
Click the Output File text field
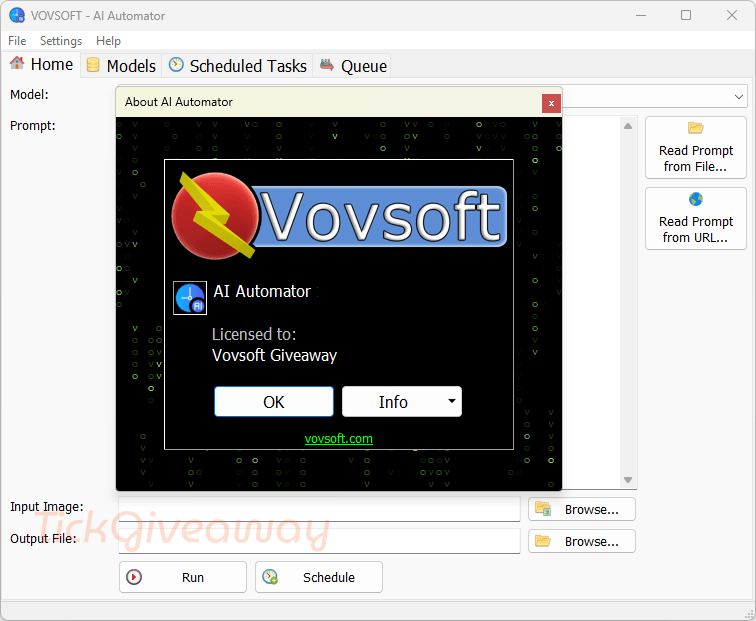click(319, 541)
